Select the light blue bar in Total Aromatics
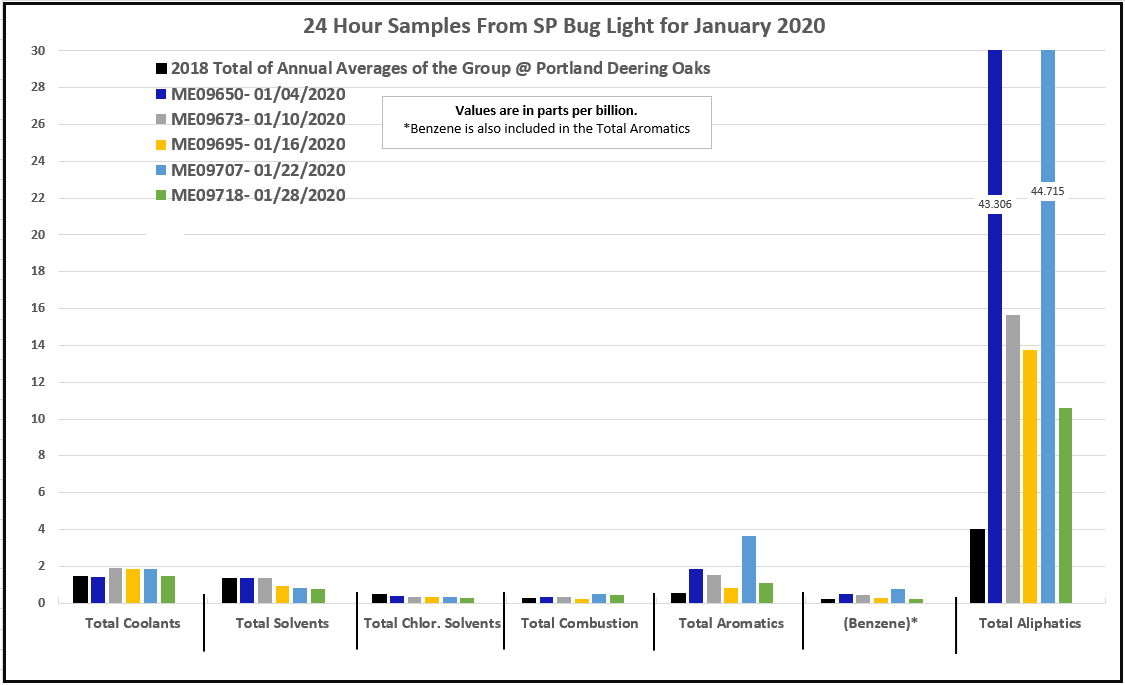Screen dimensions: 1125x685 (x=749, y=569)
